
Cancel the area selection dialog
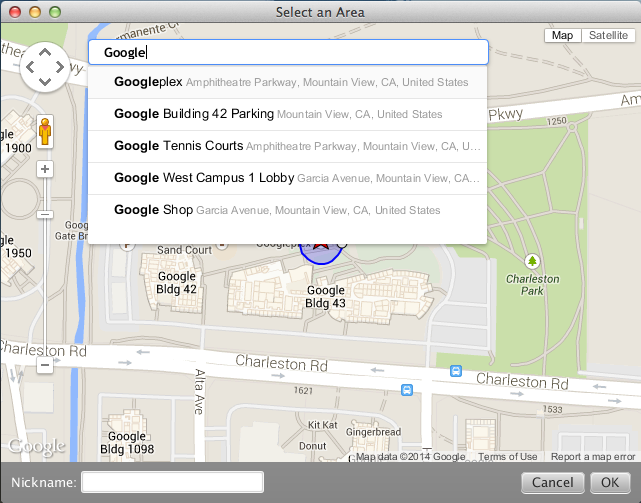(x=553, y=483)
